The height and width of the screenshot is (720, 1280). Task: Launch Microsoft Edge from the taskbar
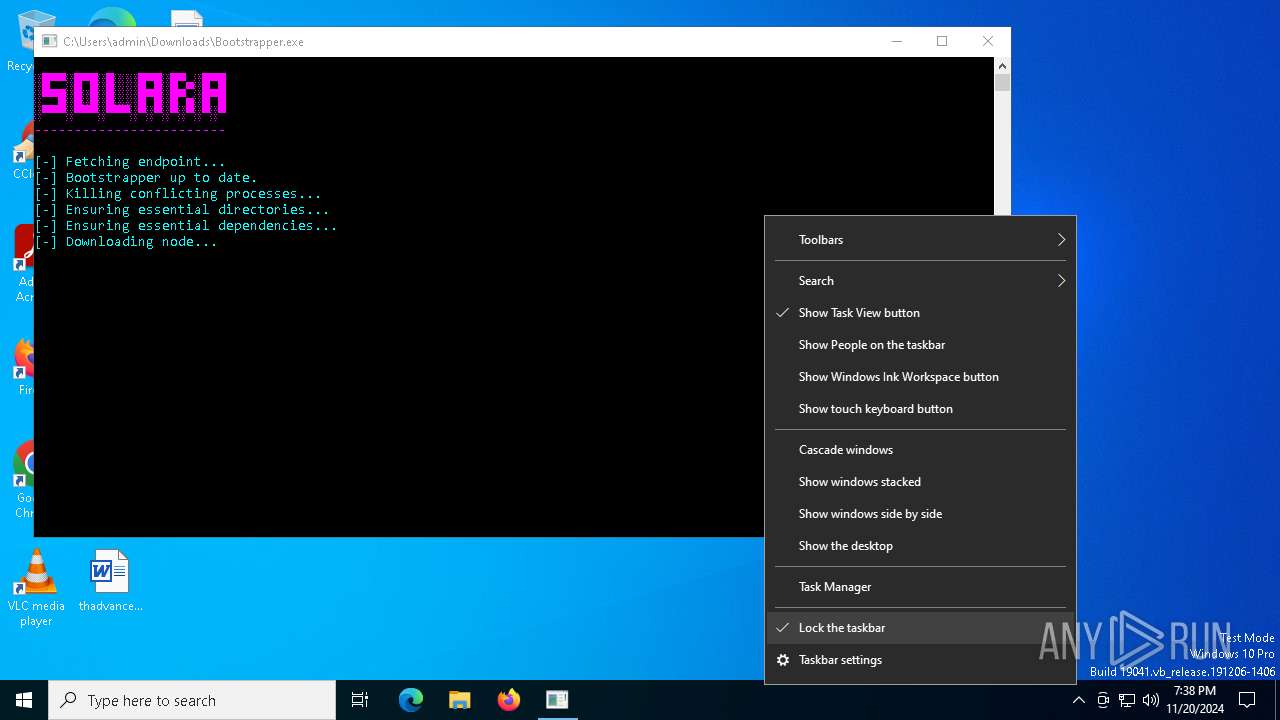(411, 700)
